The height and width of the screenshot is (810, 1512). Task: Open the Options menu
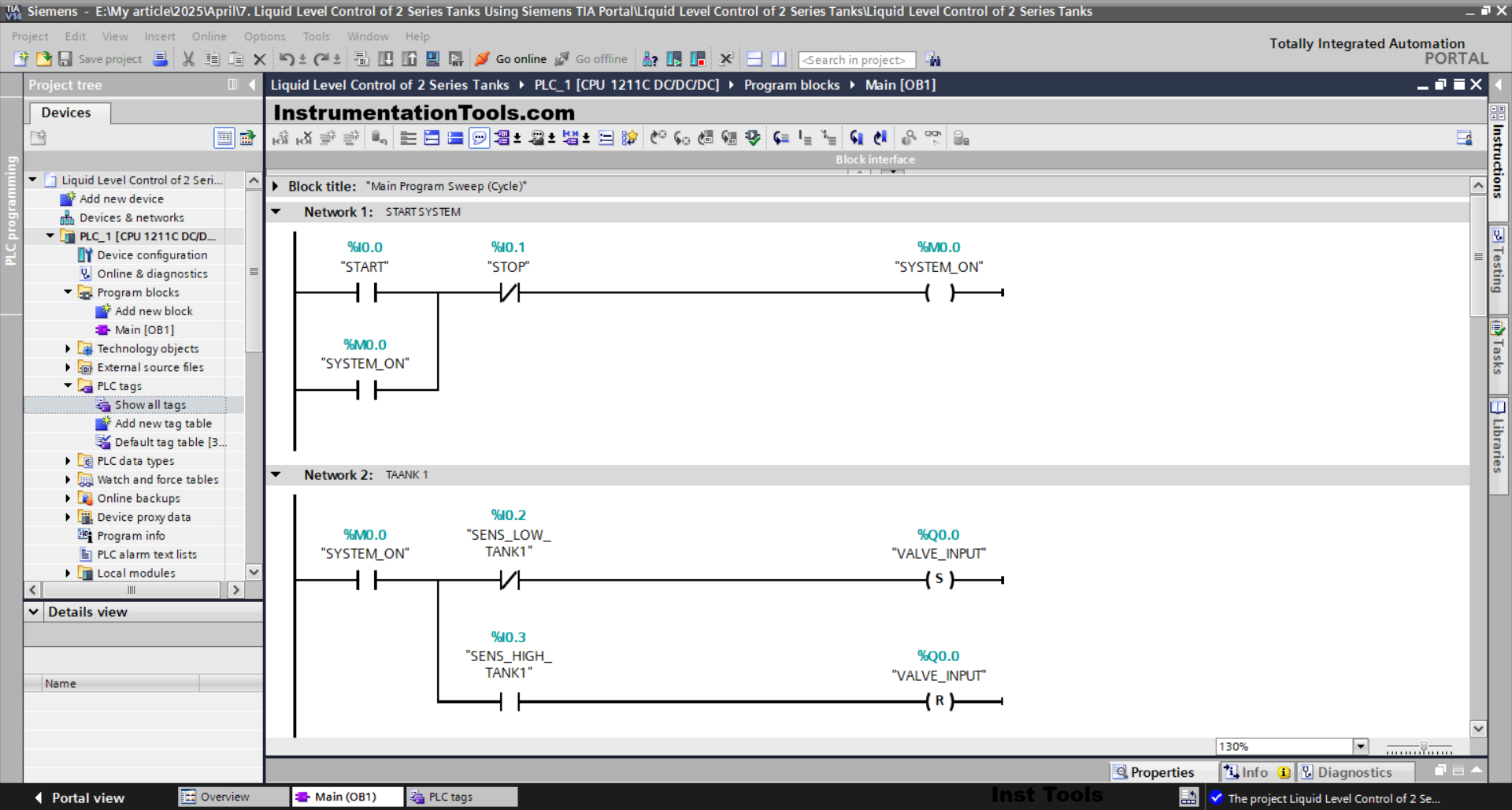point(264,36)
